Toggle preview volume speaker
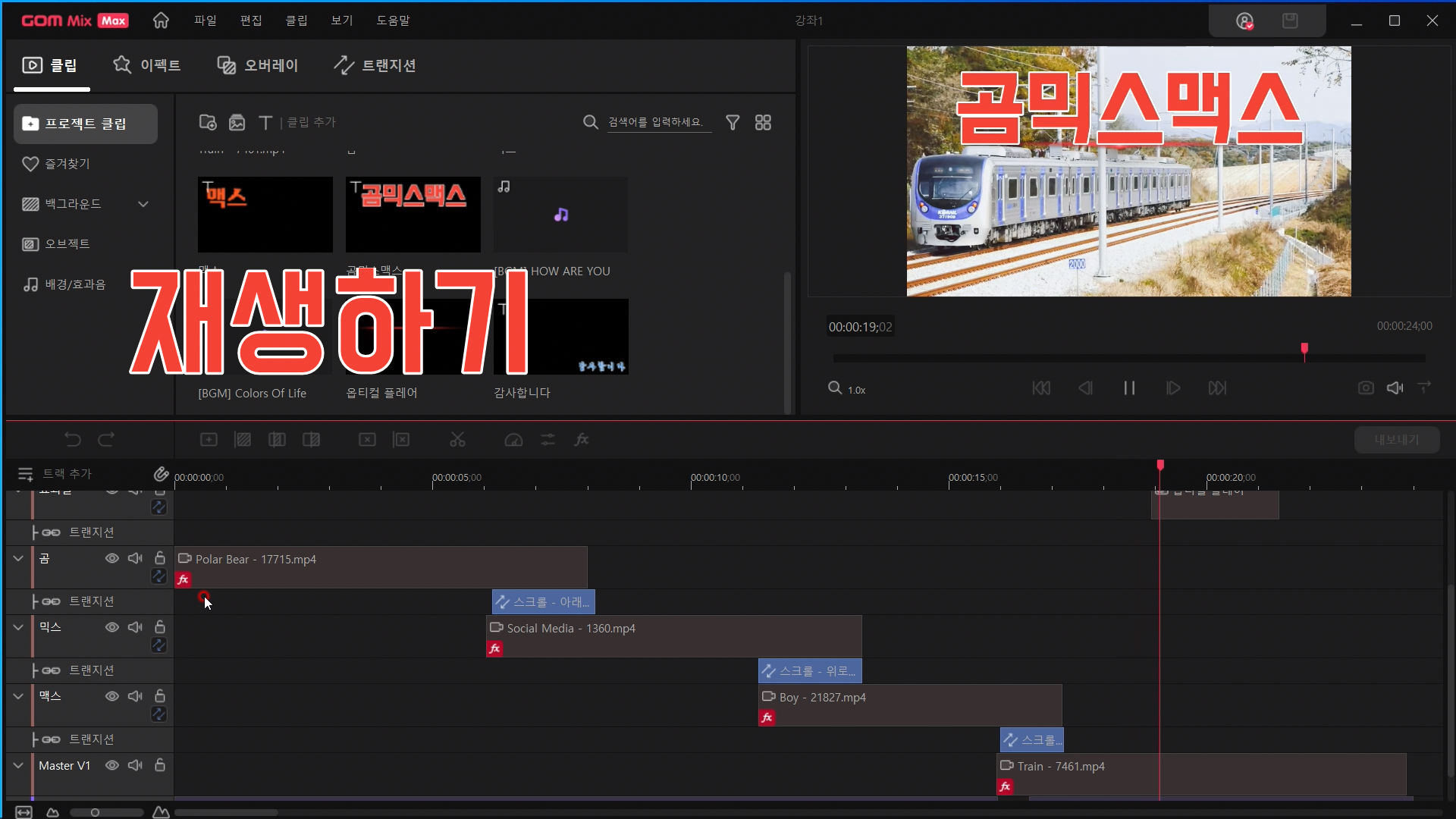This screenshot has width=1456, height=819. pos(1395,388)
